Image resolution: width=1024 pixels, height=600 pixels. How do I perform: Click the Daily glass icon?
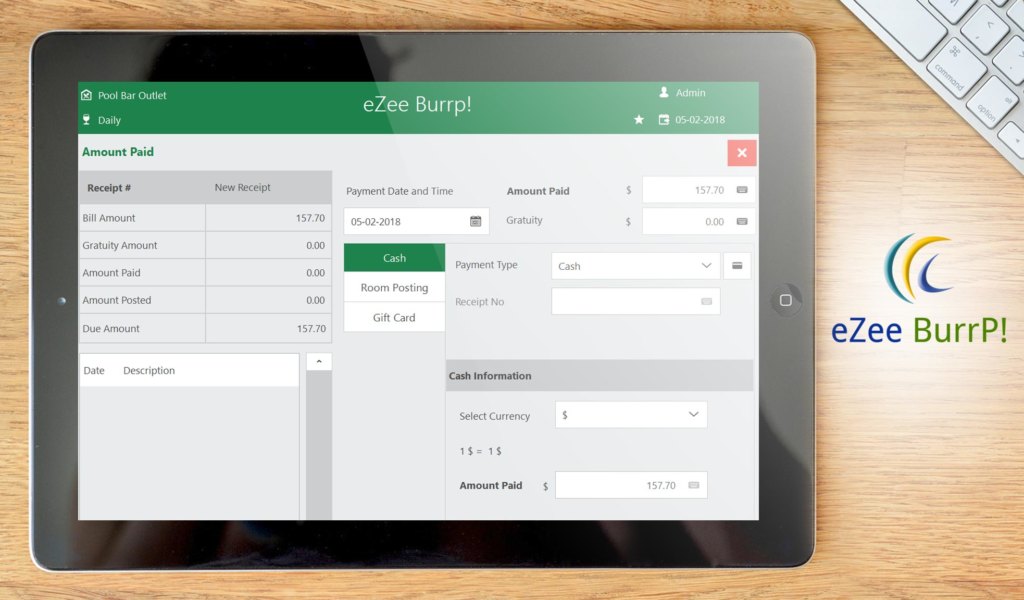(x=87, y=120)
